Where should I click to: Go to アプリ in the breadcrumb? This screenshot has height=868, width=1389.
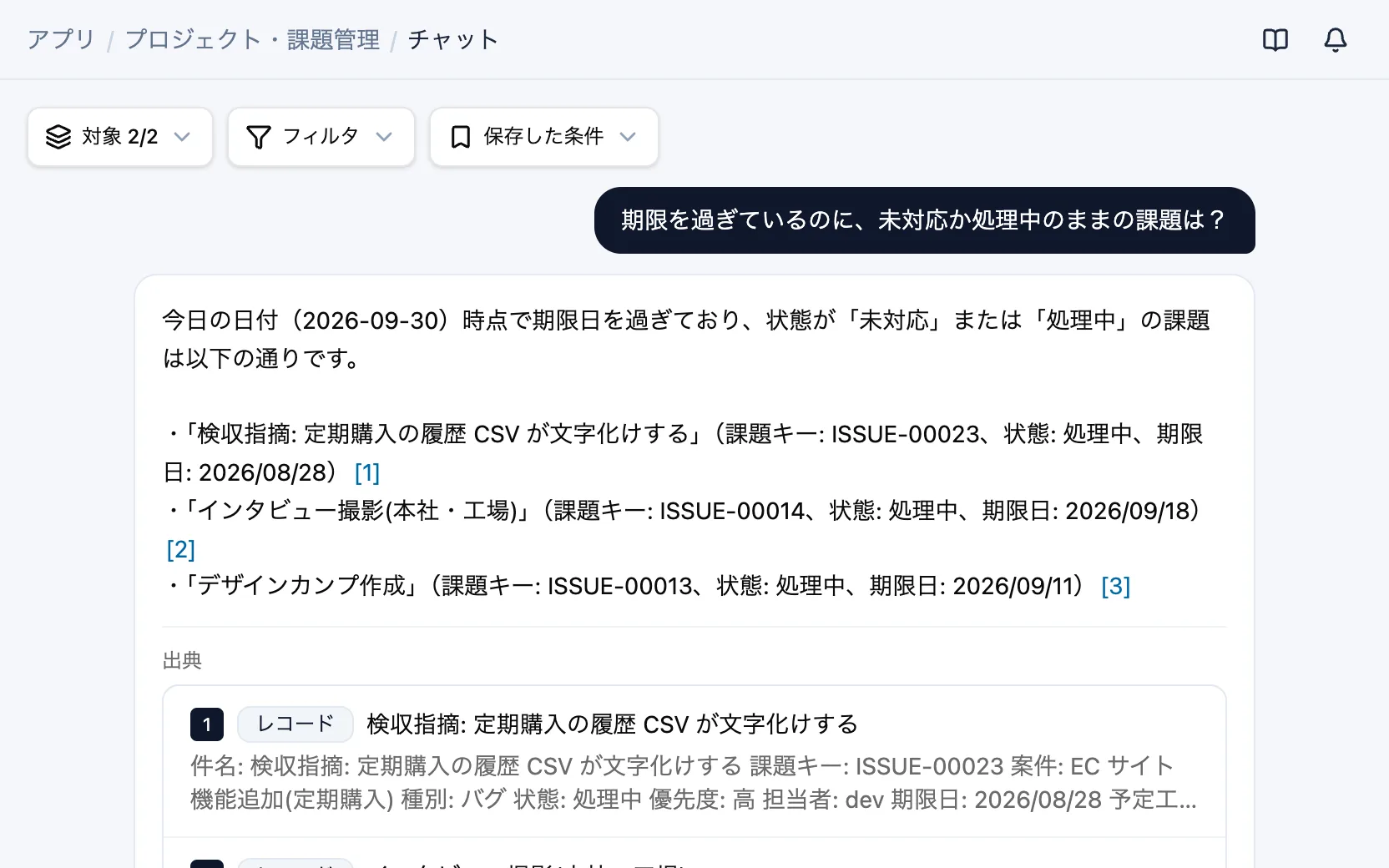tap(61, 39)
